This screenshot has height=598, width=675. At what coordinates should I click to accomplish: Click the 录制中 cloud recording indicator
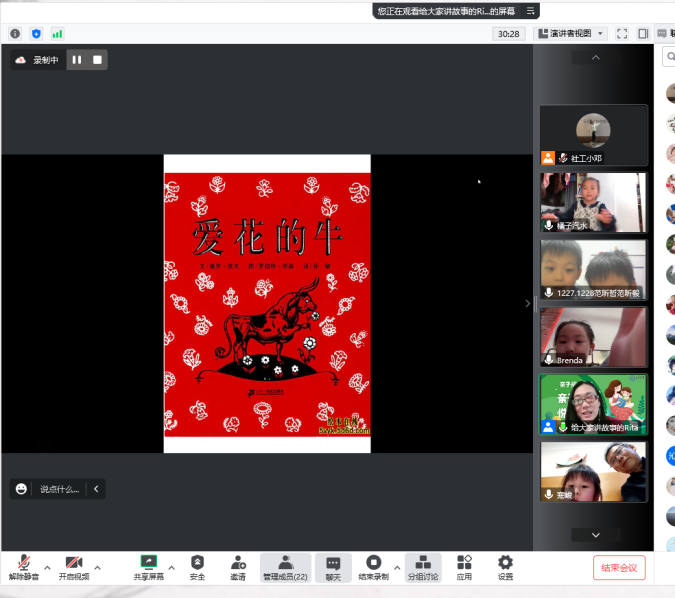pyautogui.click(x=38, y=60)
